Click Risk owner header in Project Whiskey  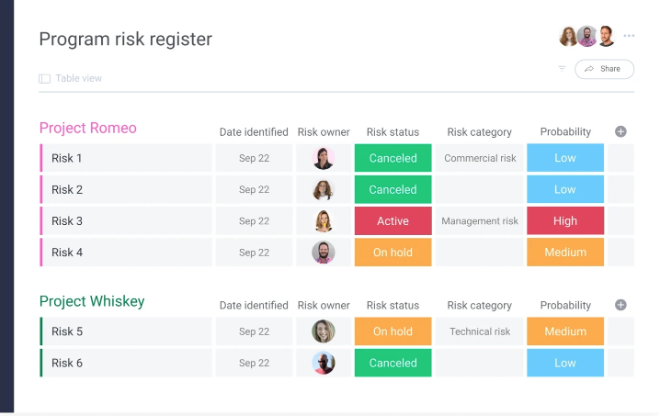click(x=323, y=305)
